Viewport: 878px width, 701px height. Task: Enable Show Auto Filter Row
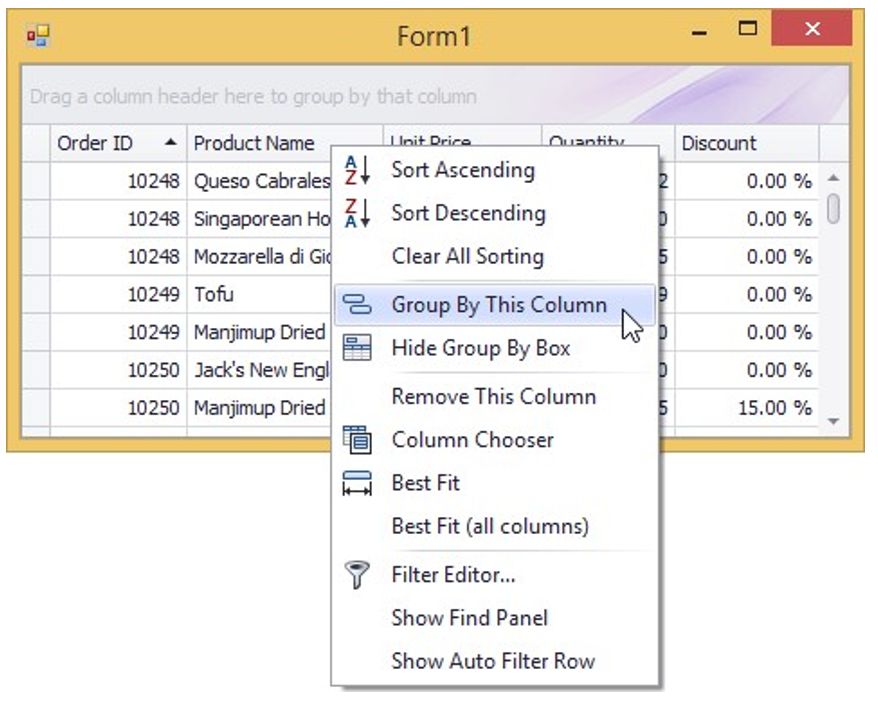pyautogui.click(x=492, y=661)
